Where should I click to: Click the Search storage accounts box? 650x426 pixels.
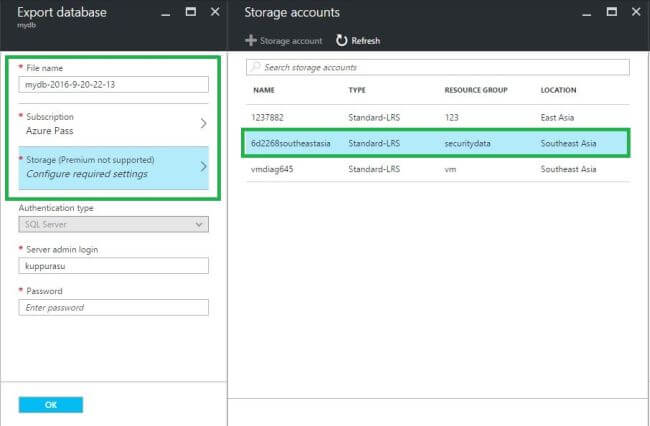440,67
